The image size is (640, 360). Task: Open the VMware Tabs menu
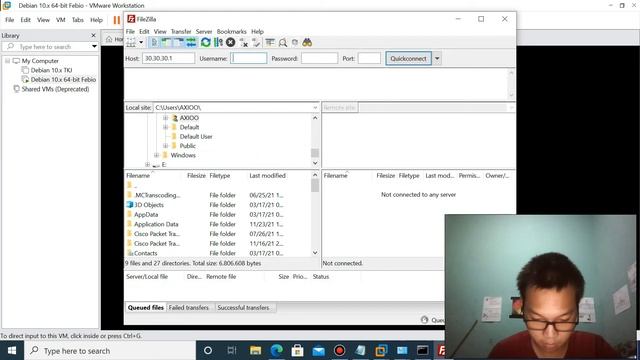click(78, 20)
